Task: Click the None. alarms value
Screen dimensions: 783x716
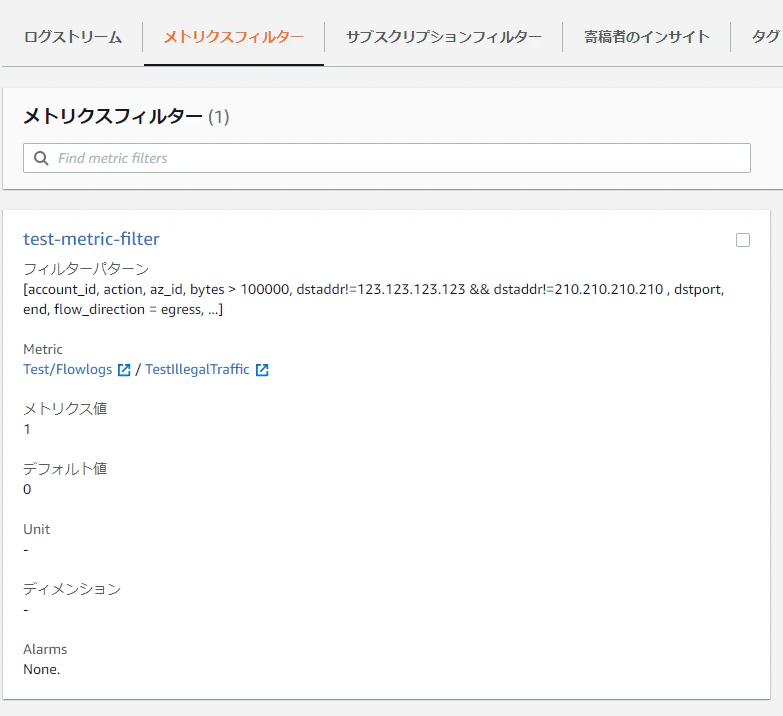Action: [x=41, y=670]
